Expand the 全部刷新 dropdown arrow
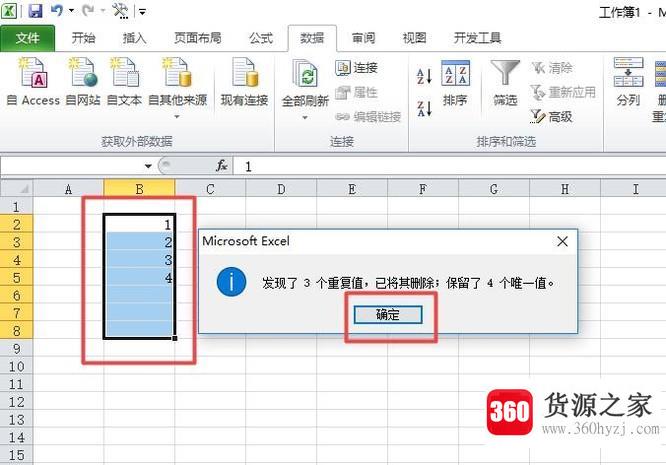This screenshot has height=465, width=666. pyautogui.click(x=305, y=118)
